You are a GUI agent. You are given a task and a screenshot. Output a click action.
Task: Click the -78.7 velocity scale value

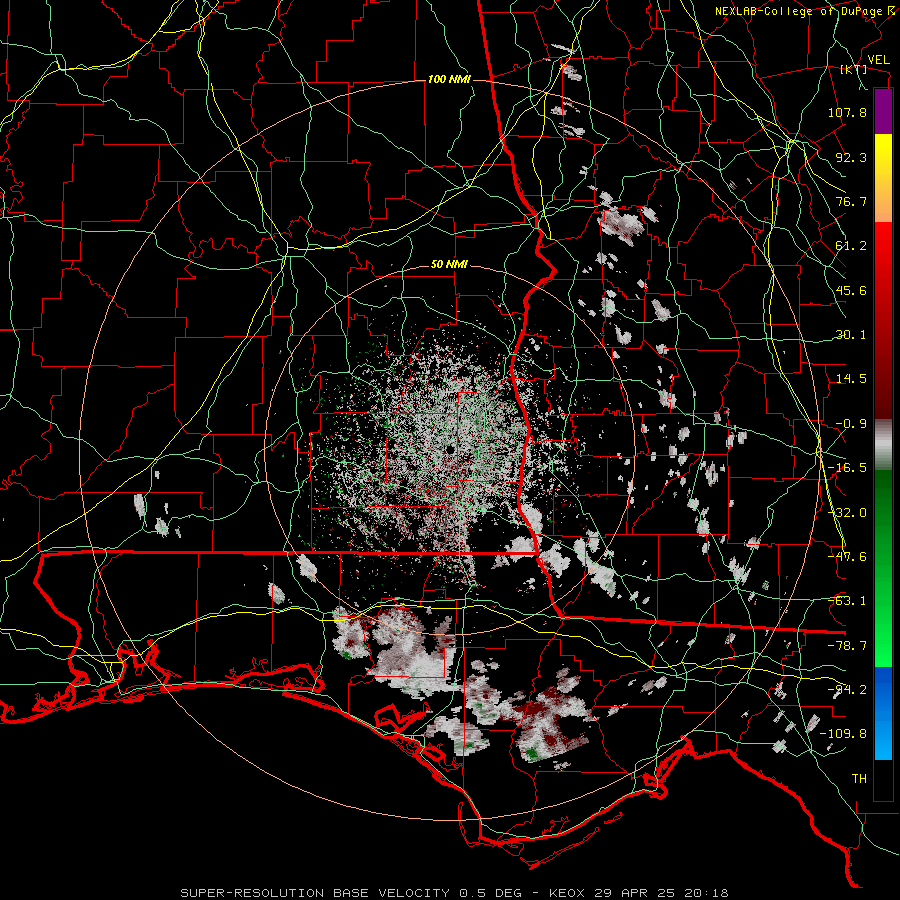847,646
